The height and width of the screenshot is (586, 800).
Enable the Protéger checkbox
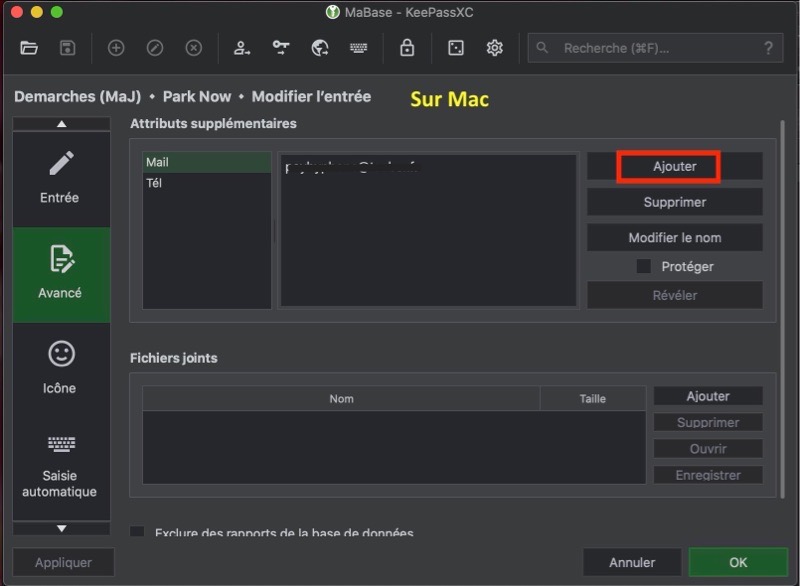coord(644,267)
